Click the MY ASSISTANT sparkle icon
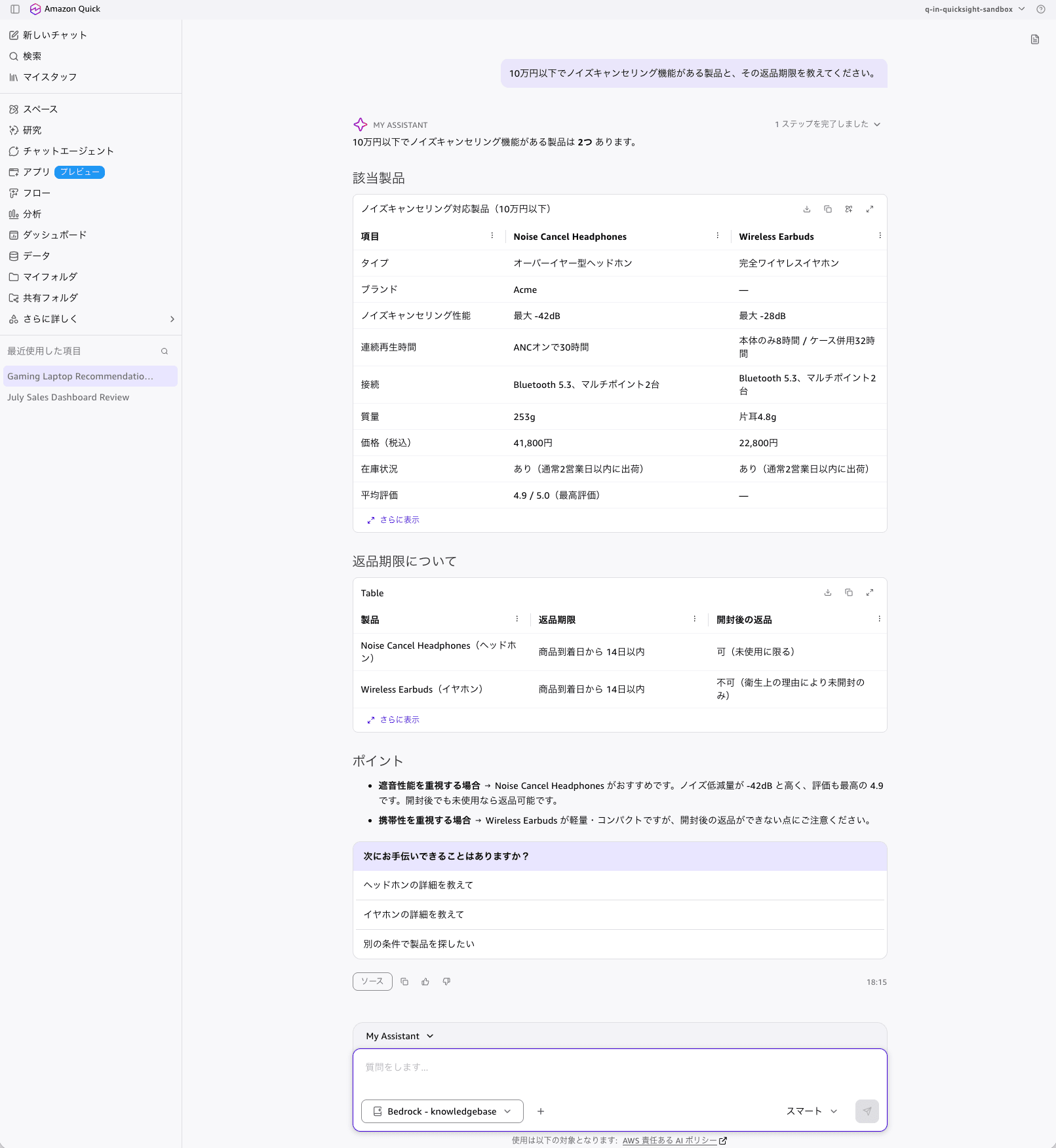Screen dimensions: 1056x1148 pyautogui.click(x=361, y=124)
